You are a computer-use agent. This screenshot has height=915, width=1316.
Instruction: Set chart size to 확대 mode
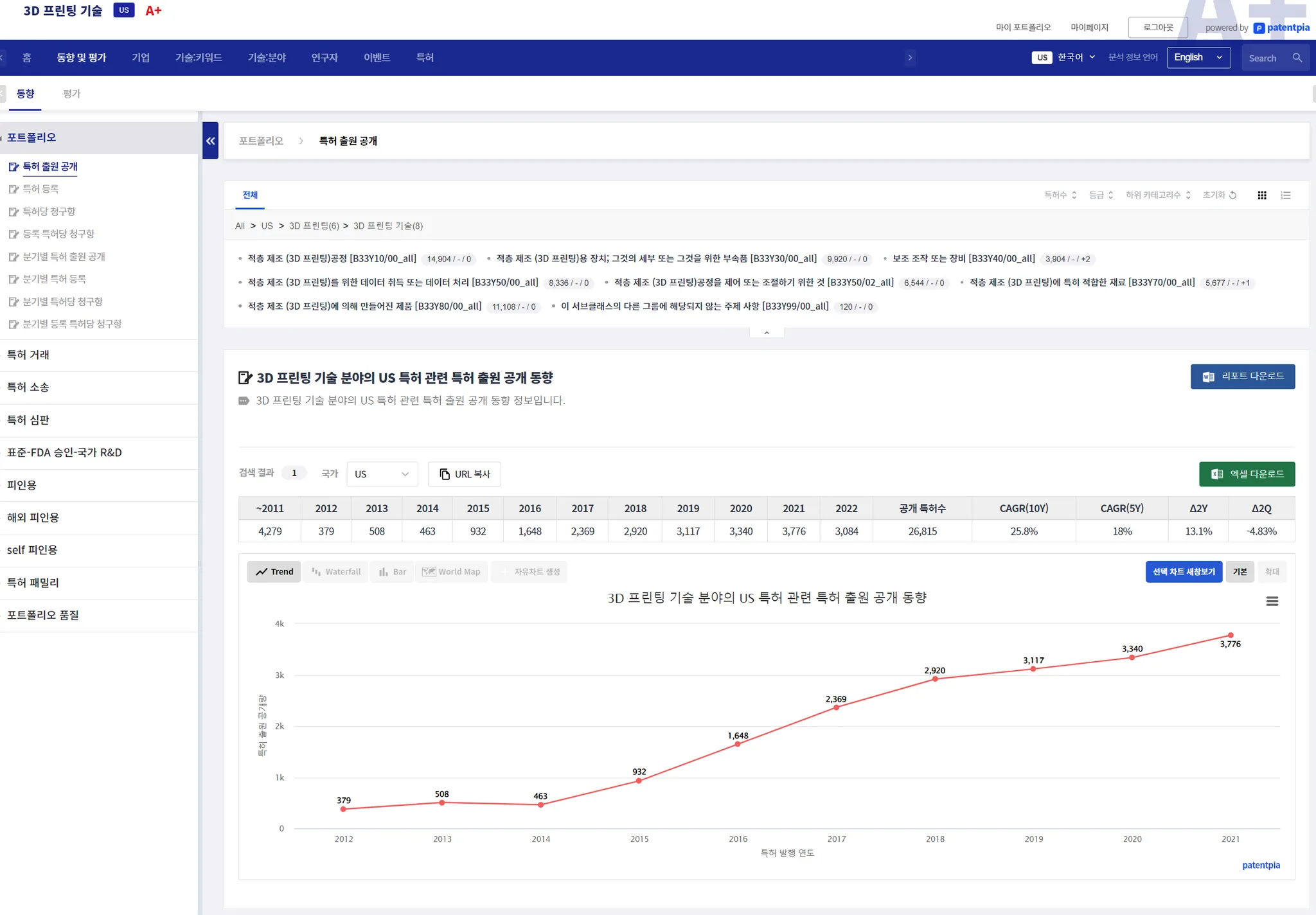pyautogui.click(x=1272, y=572)
